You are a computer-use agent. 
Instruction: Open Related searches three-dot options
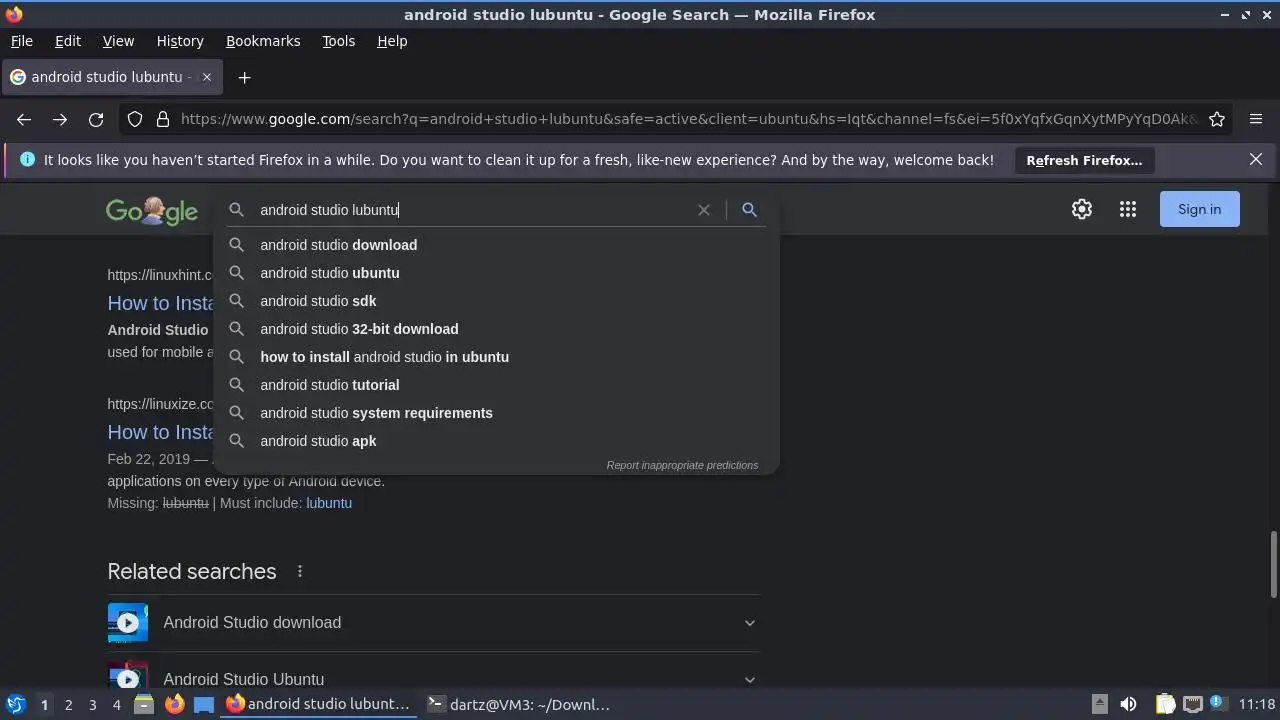tap(299, 571)
